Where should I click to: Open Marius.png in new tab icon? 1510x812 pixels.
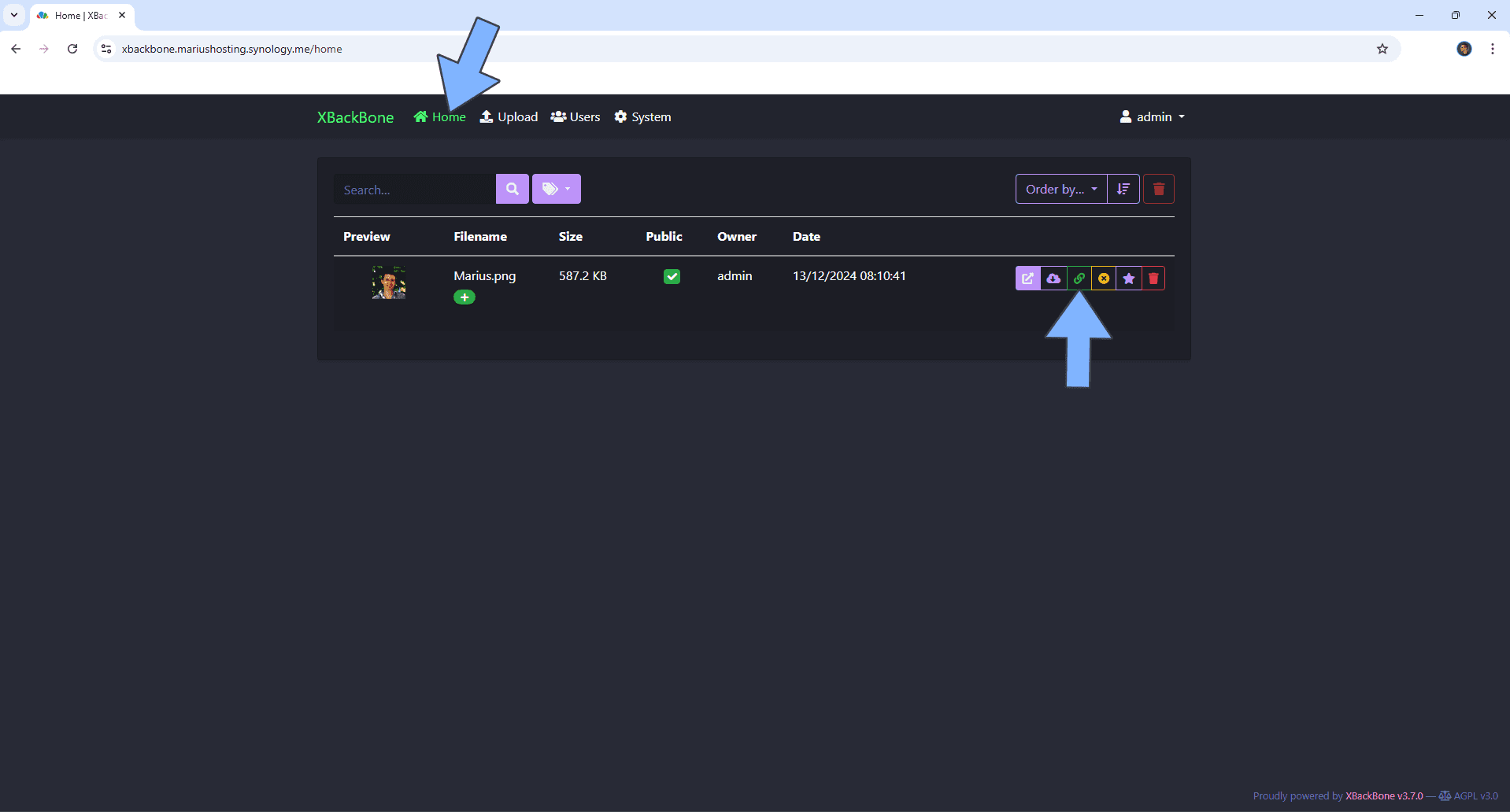(1027, 279)
